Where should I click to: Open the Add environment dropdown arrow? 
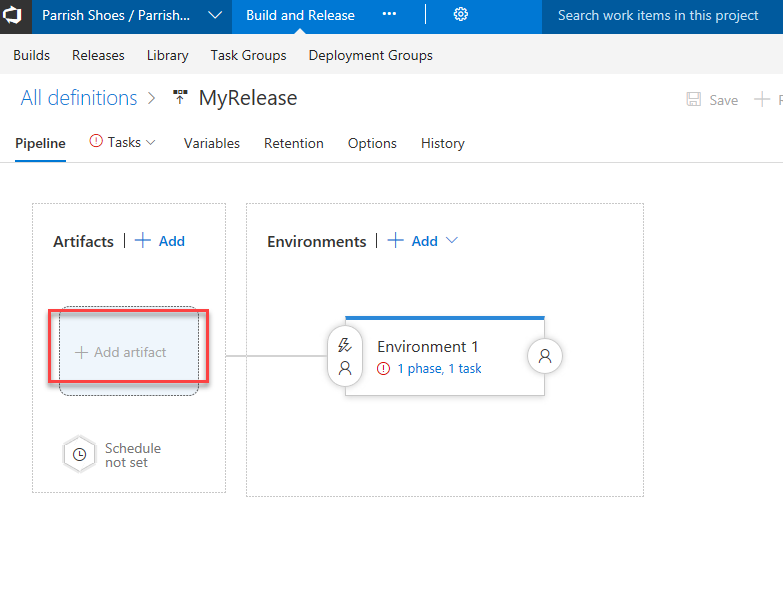point(452,241)
